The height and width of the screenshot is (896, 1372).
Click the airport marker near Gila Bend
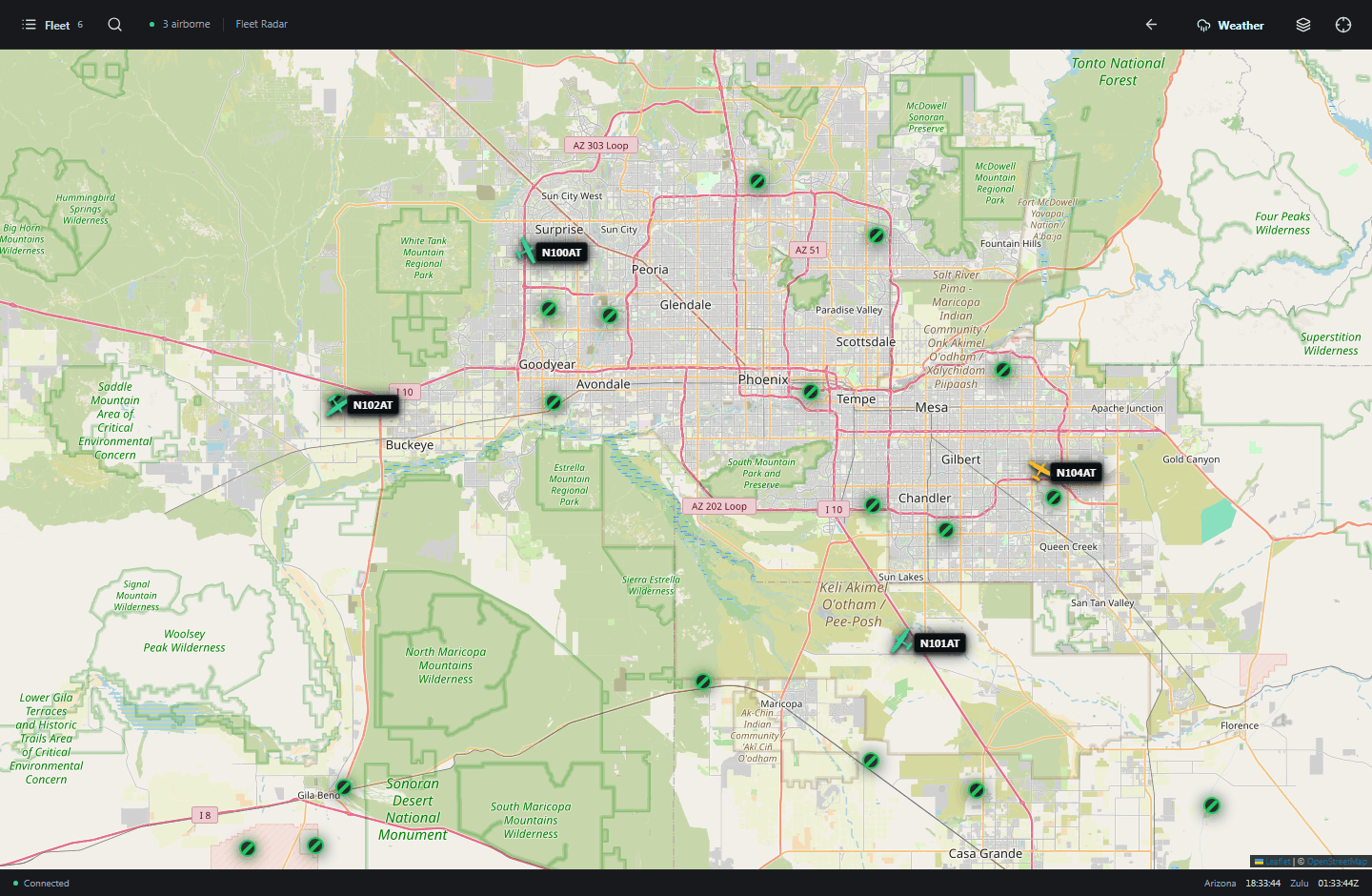[x=344, y=787]
